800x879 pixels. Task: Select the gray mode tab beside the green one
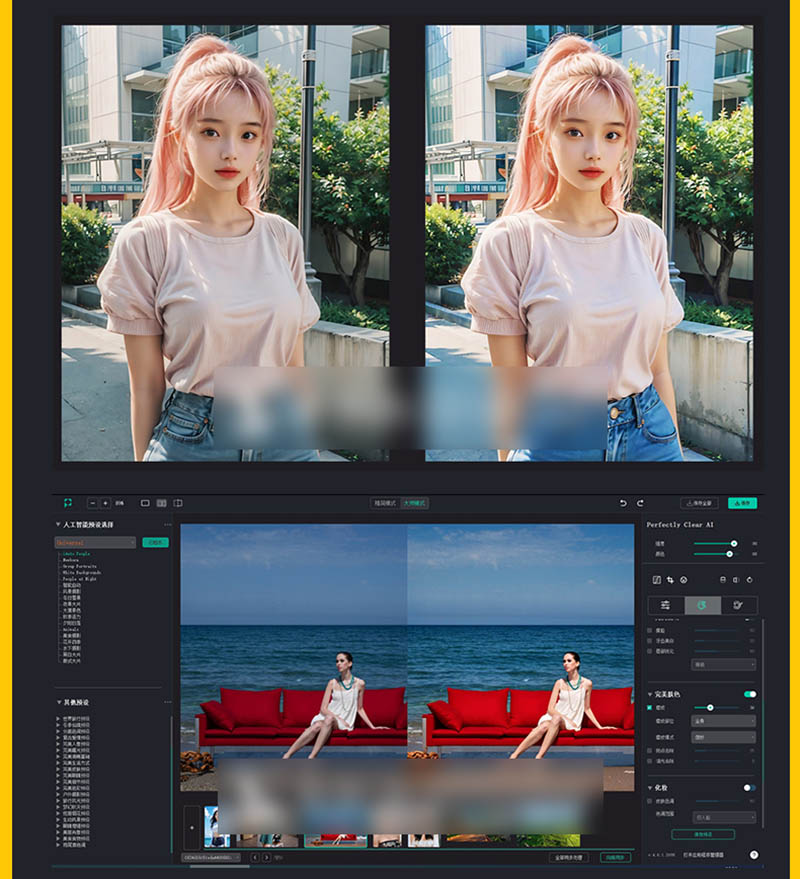tap(385, 503)
